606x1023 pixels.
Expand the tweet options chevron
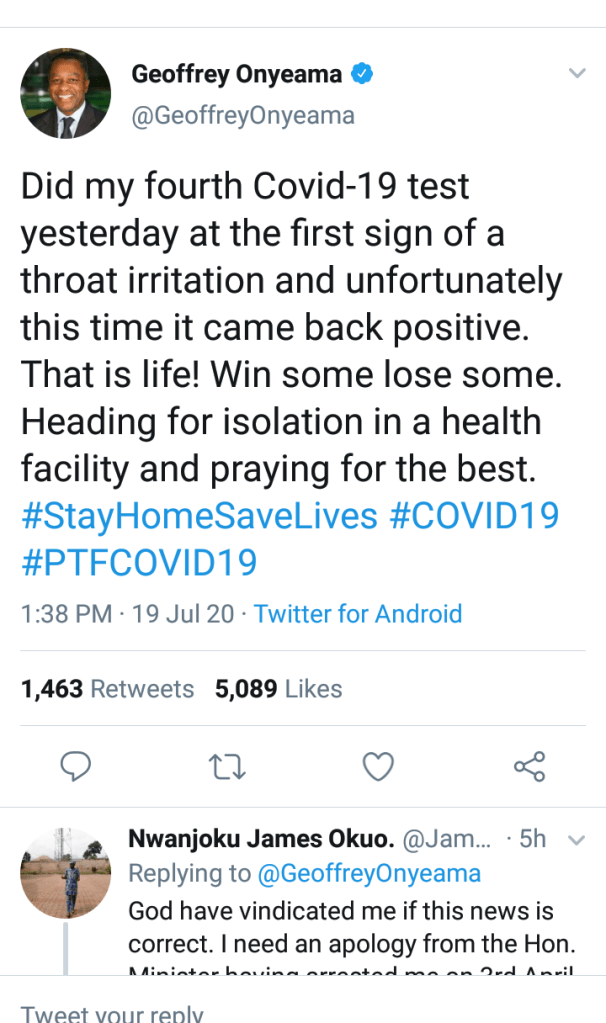pyautogui.click(x=577, y=74)
